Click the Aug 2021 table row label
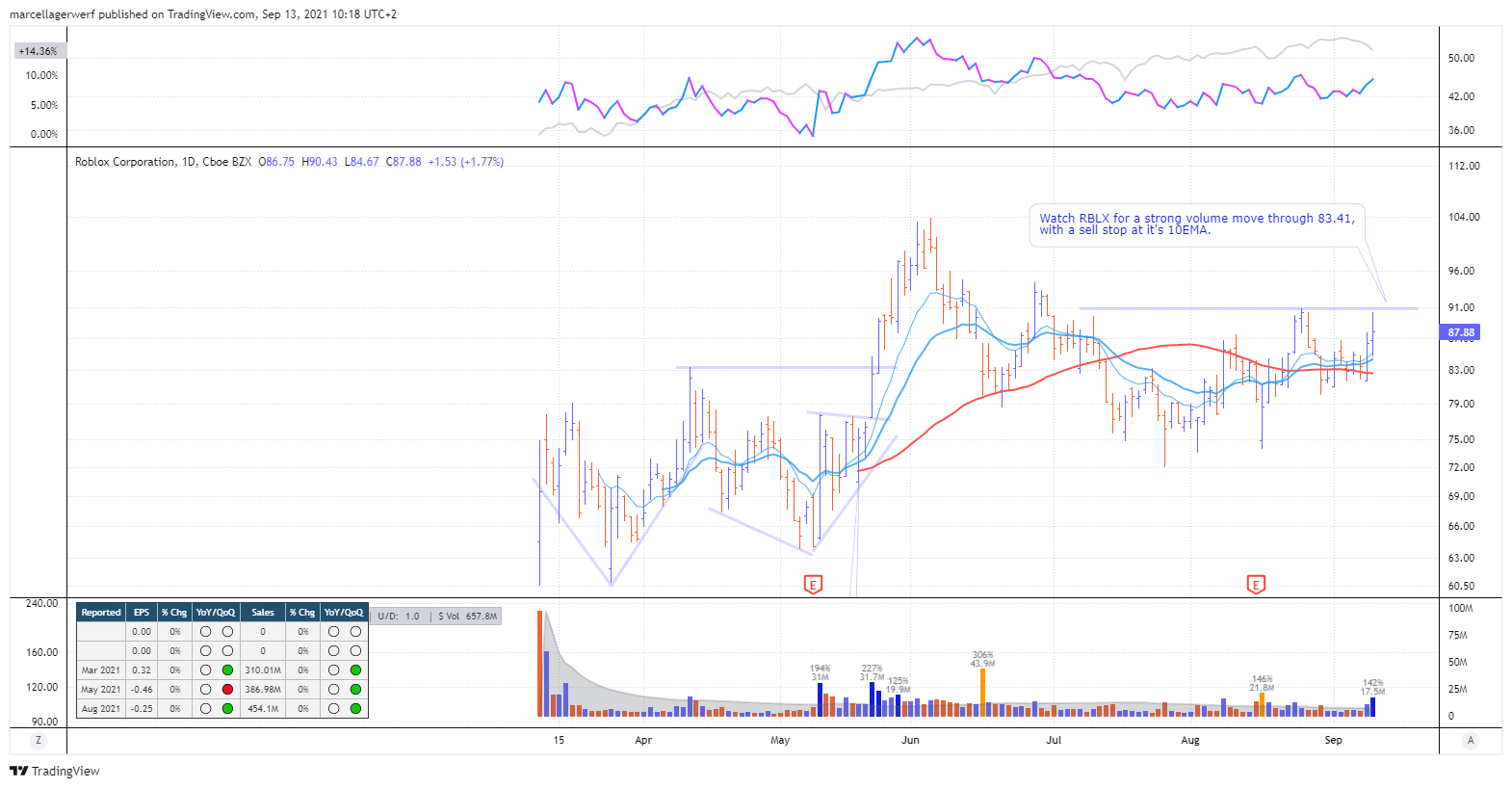Viewport: 1512px width, 788px height. [101, 709]
